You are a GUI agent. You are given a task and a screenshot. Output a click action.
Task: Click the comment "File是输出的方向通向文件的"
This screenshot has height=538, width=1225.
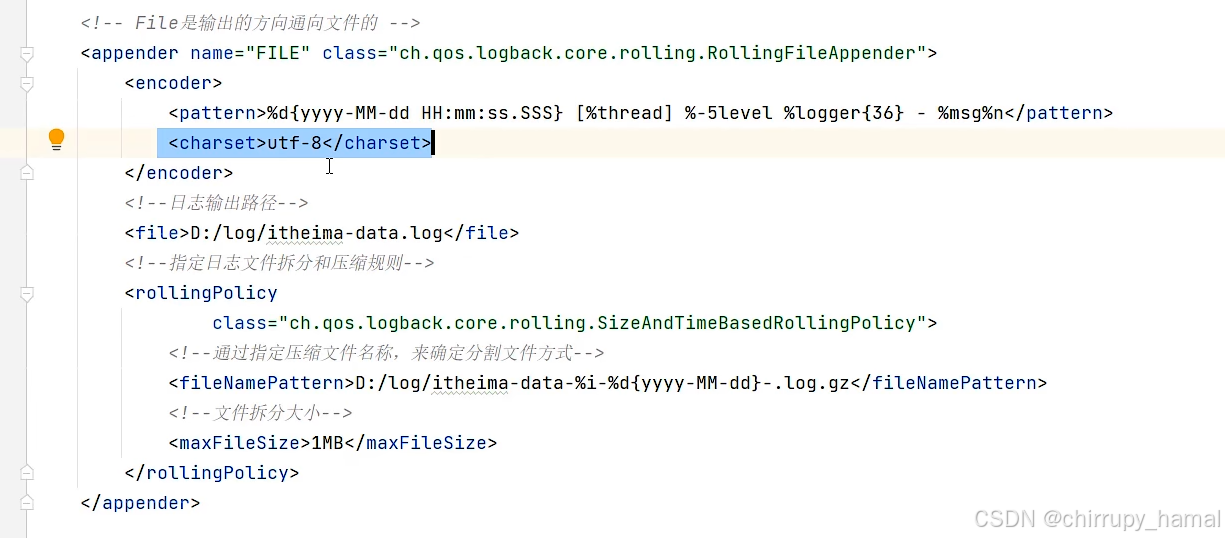pyautogui.click(x=250, y=23)
